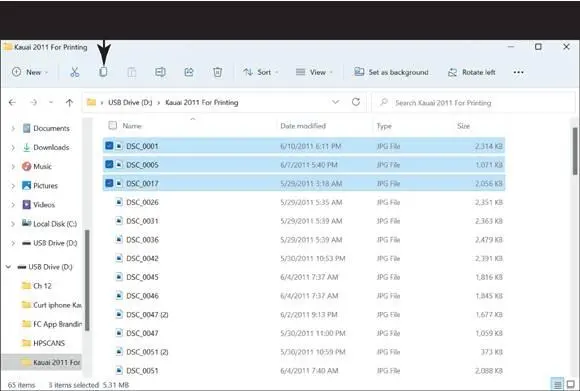Select the file named DSC_0051
This screenshot has width=580, height=391.
click(142, 371)
